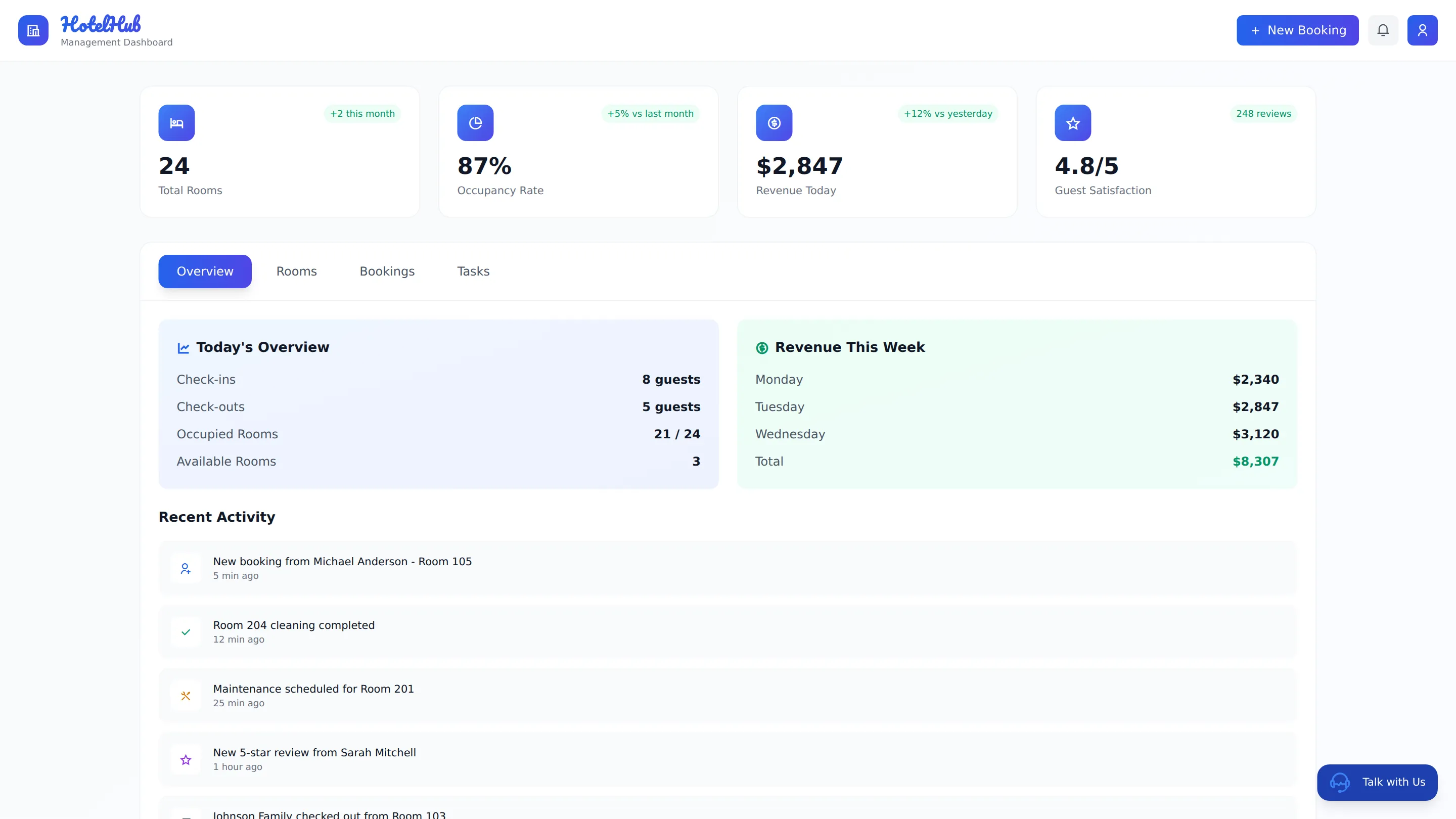The width and height of the screenshot is (1456, 819).
Task: Open the user profile icon
Action: coord(1422,30)
